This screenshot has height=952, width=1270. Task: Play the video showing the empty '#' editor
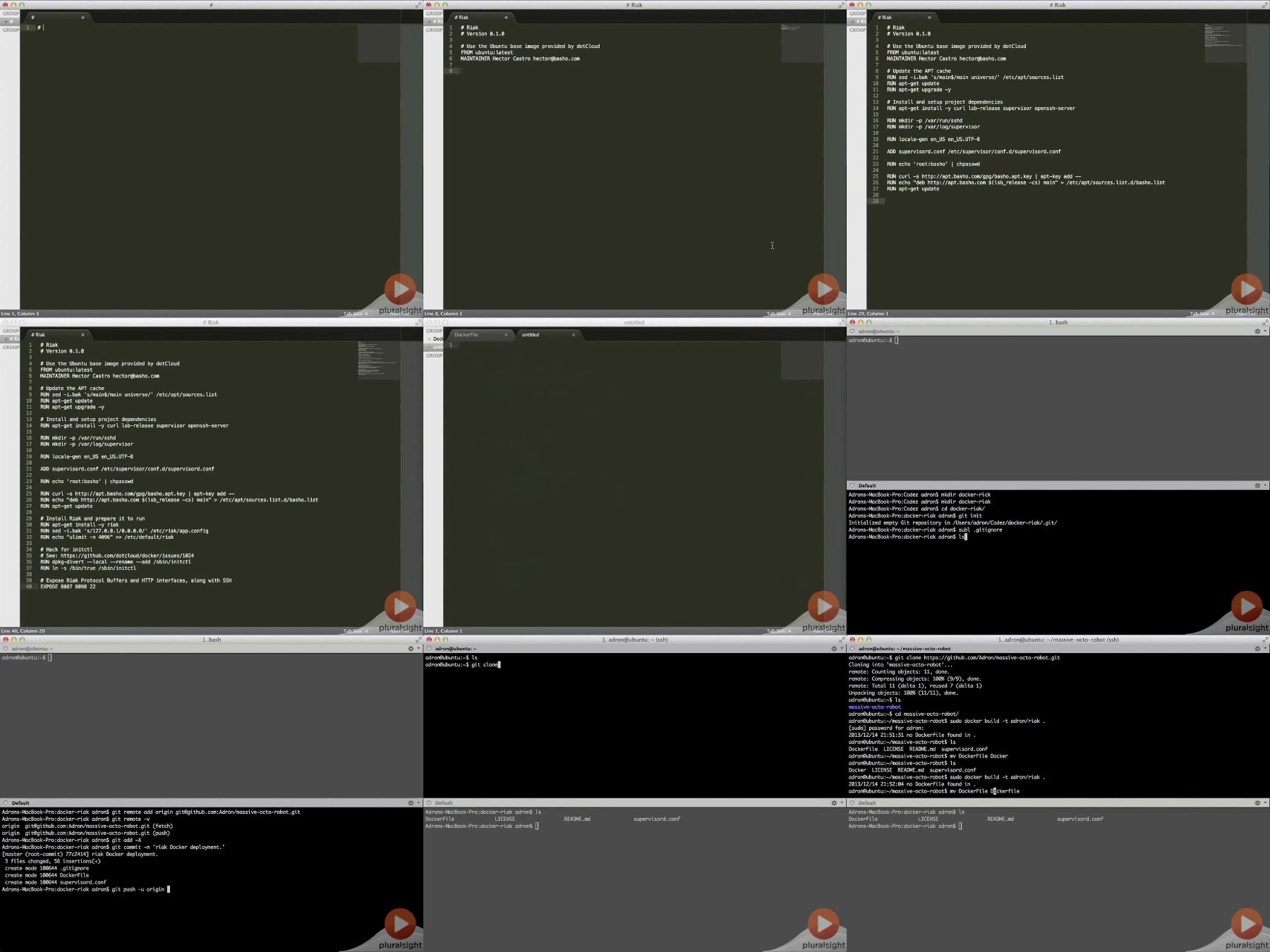(x=400, y=289)
